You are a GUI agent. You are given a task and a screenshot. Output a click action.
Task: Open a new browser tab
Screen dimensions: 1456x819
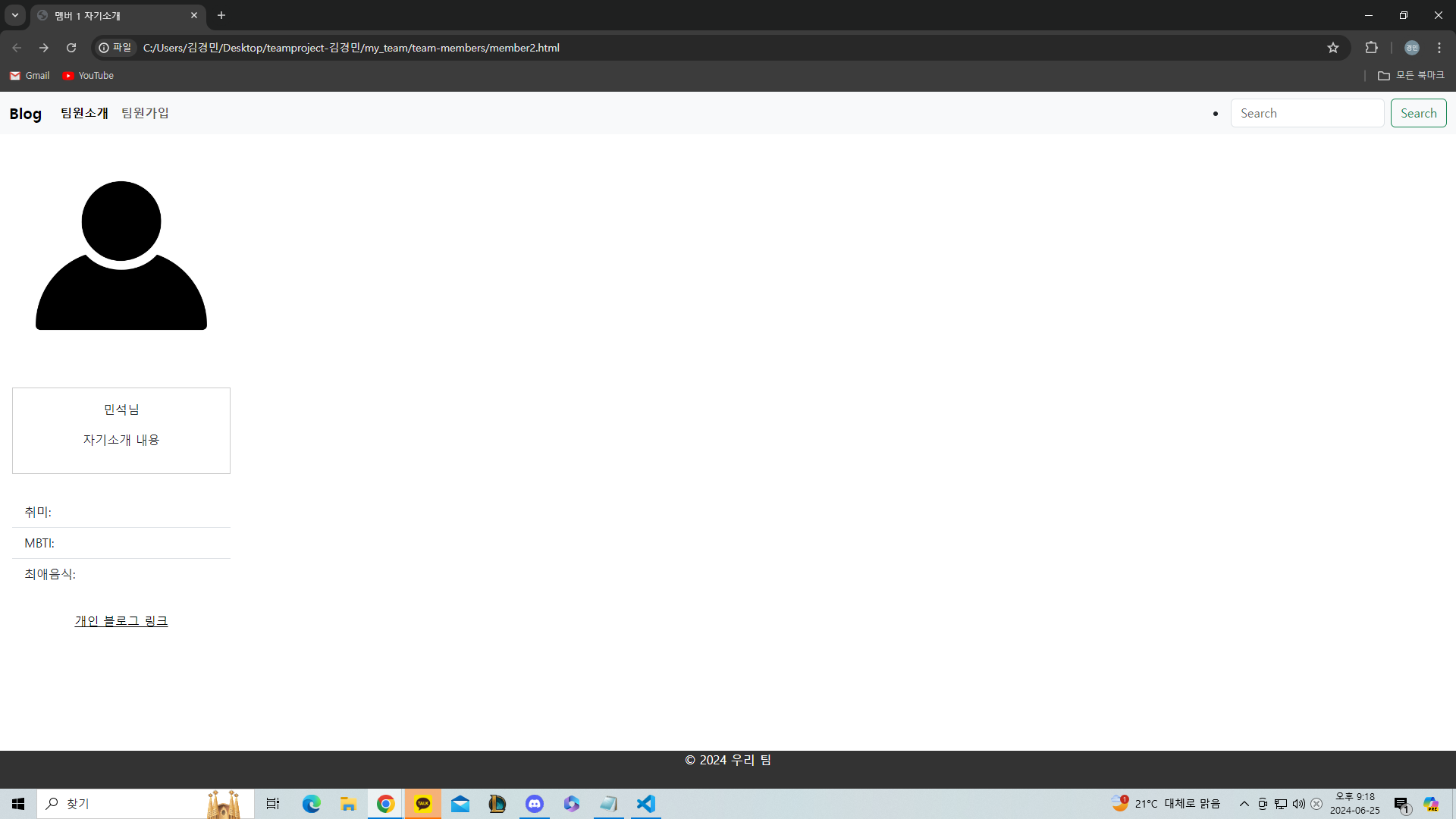[221, 15]
